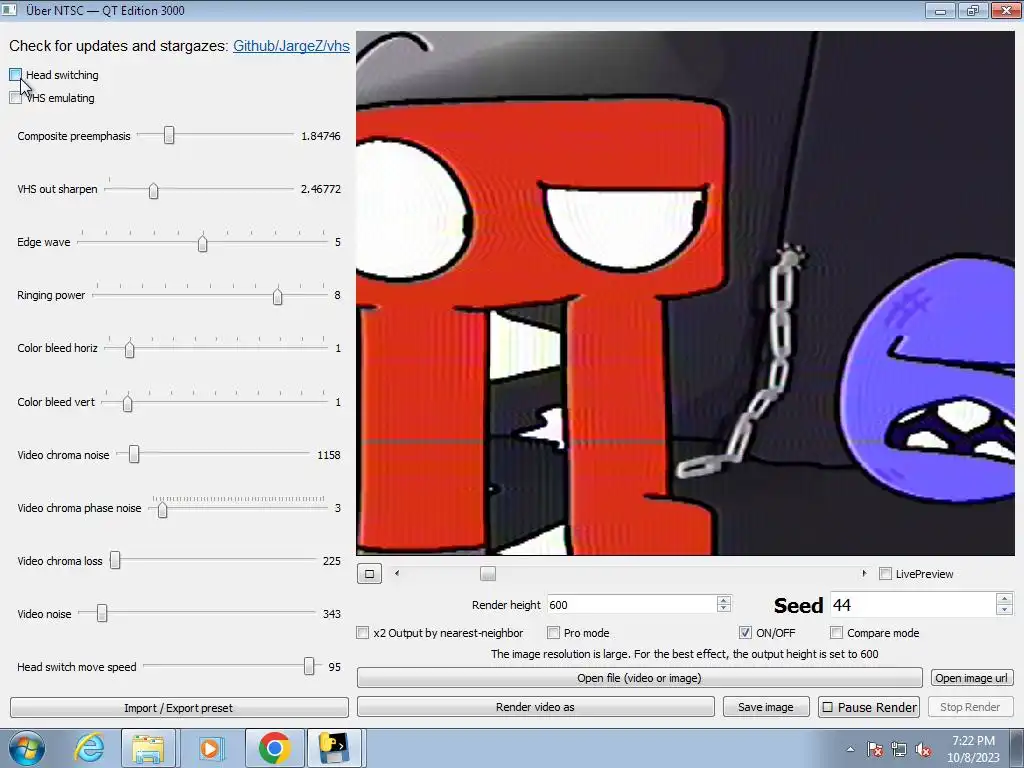The width and height of the screenshot is (1024, 768).
Task: Click the Stop Render button
Action: pos(970,707)
